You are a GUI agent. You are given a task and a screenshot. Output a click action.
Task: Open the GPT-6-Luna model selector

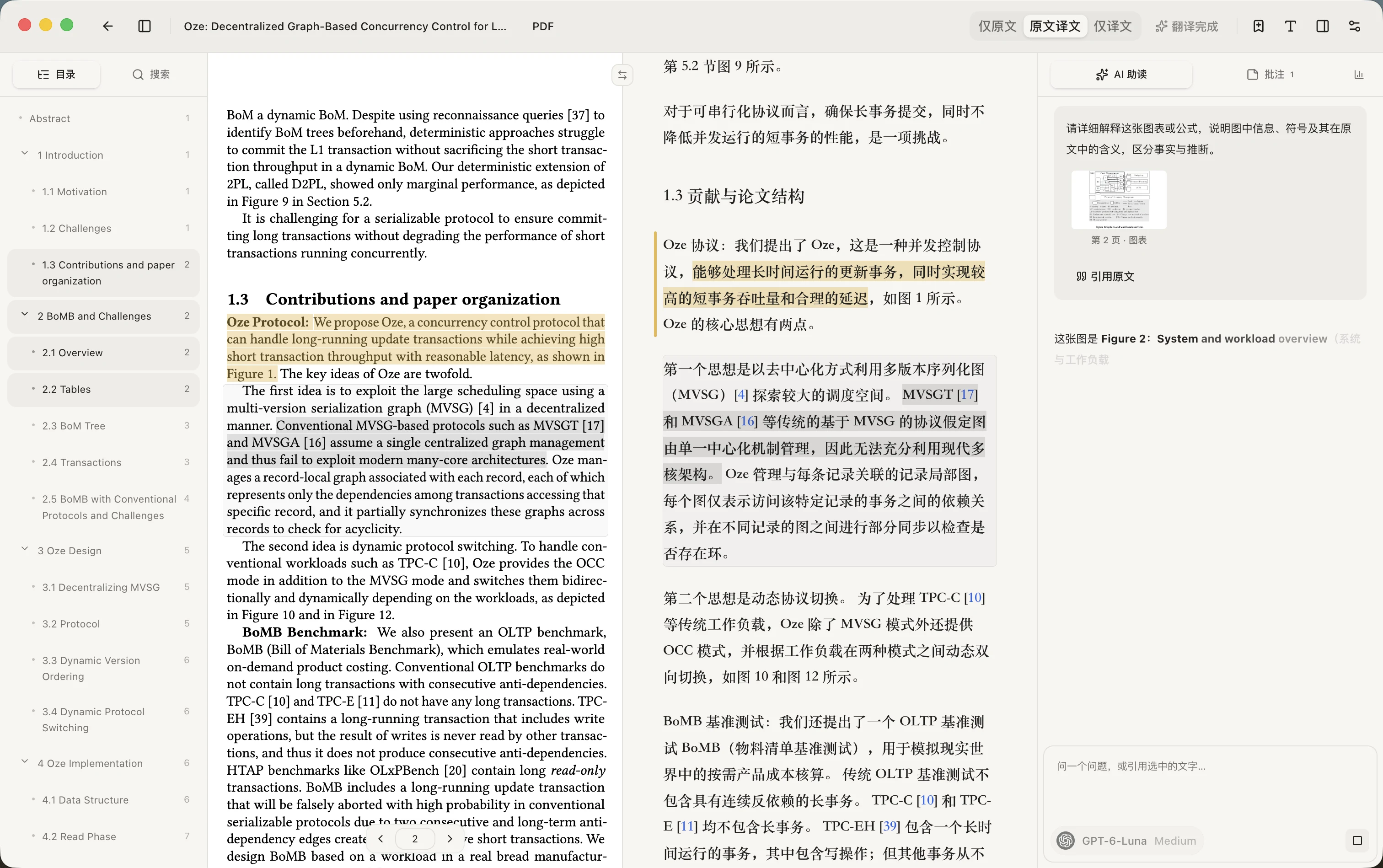(x=1129, y=841)
